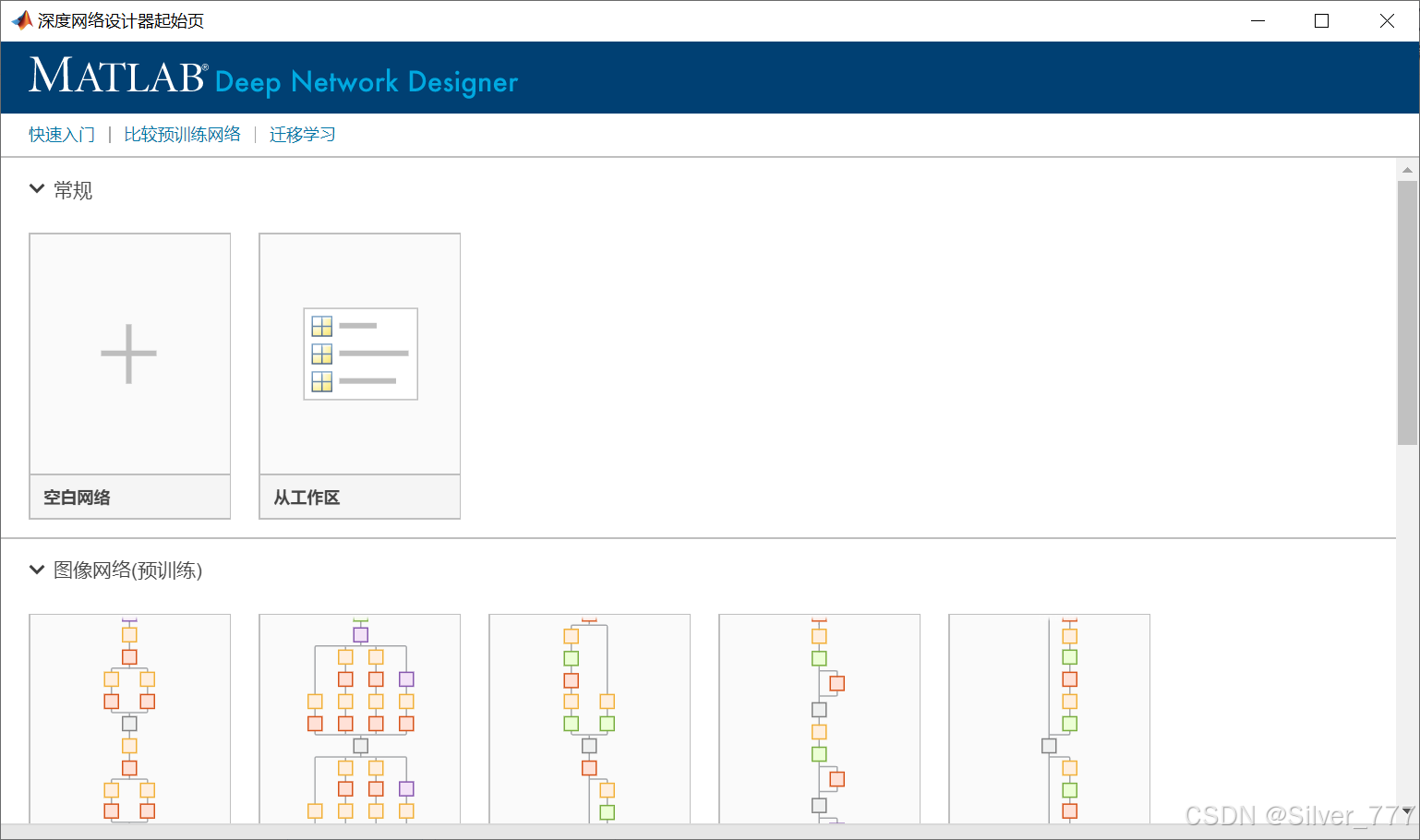
Task: Open the third pretrained image network thumbnail
Action: [589, 719]
